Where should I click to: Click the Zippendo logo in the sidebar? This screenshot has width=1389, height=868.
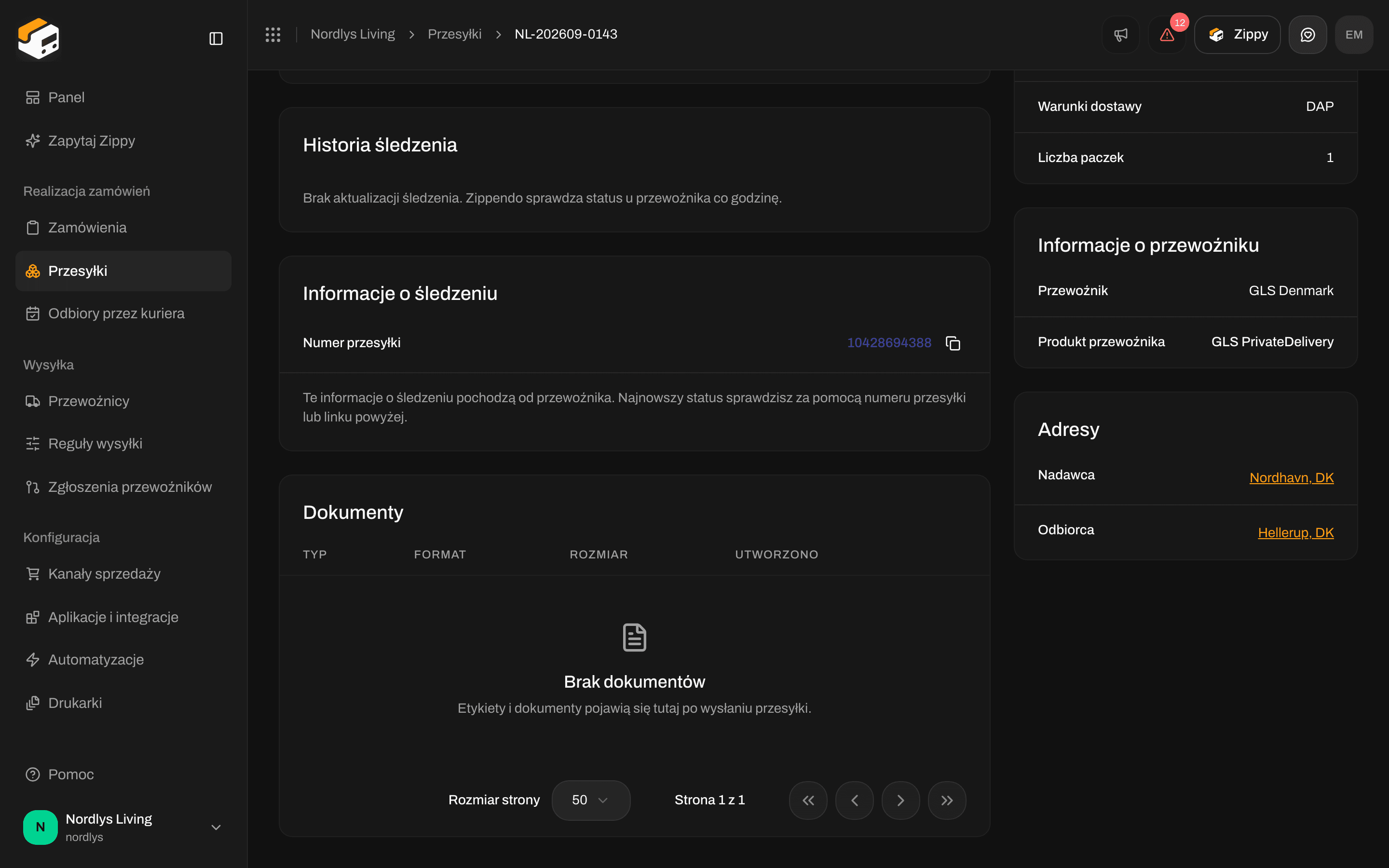coord(39,39)
